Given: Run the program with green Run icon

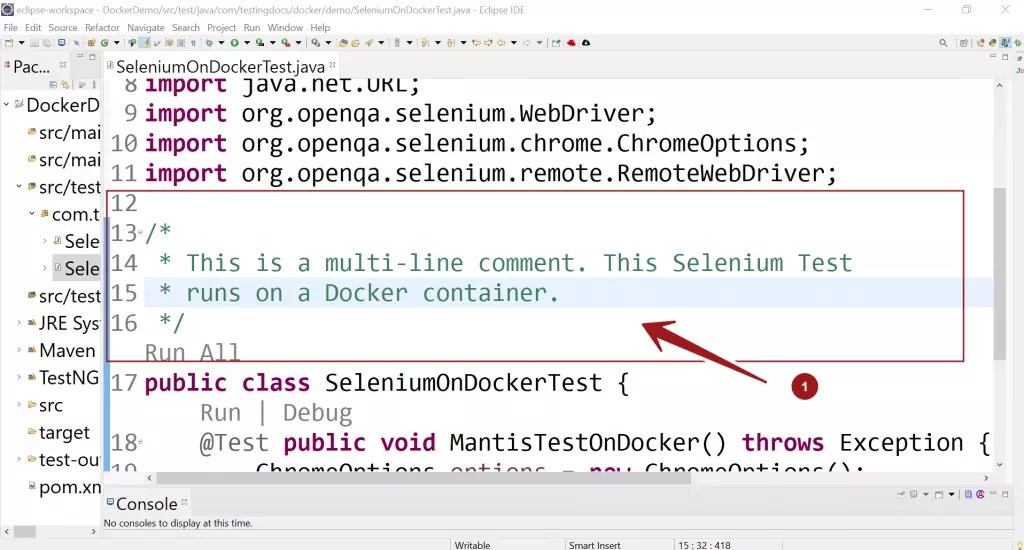Looking at the screenshot, I should (x=234, y=42).
